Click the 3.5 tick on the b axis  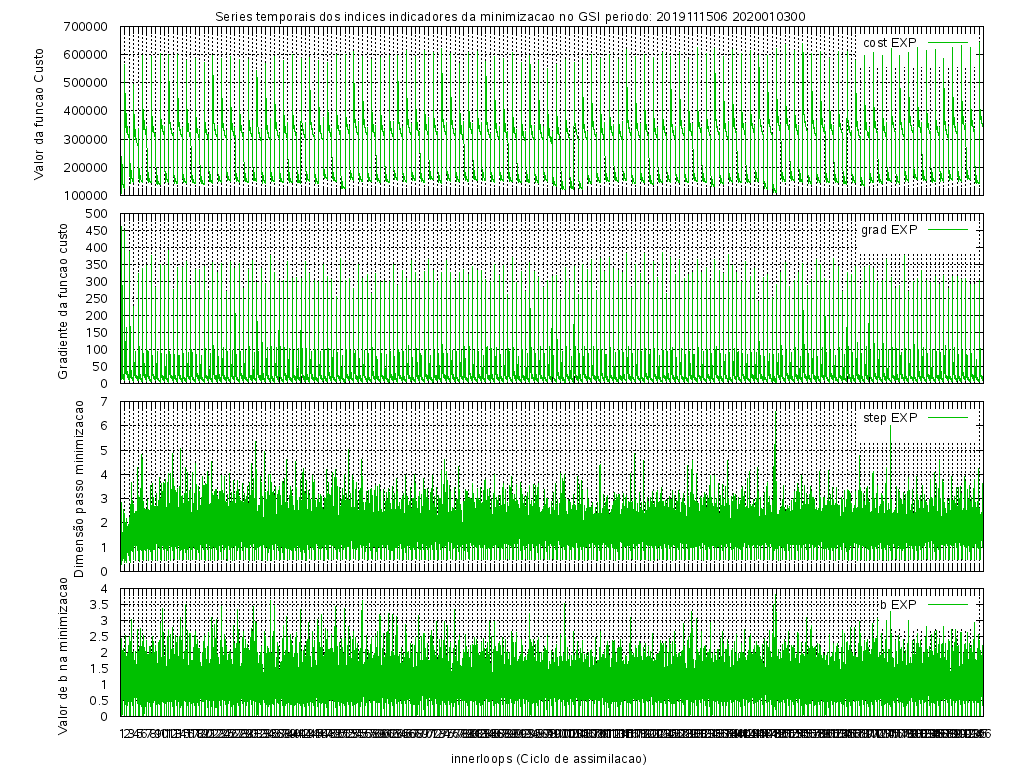click(x=101, y=605)
